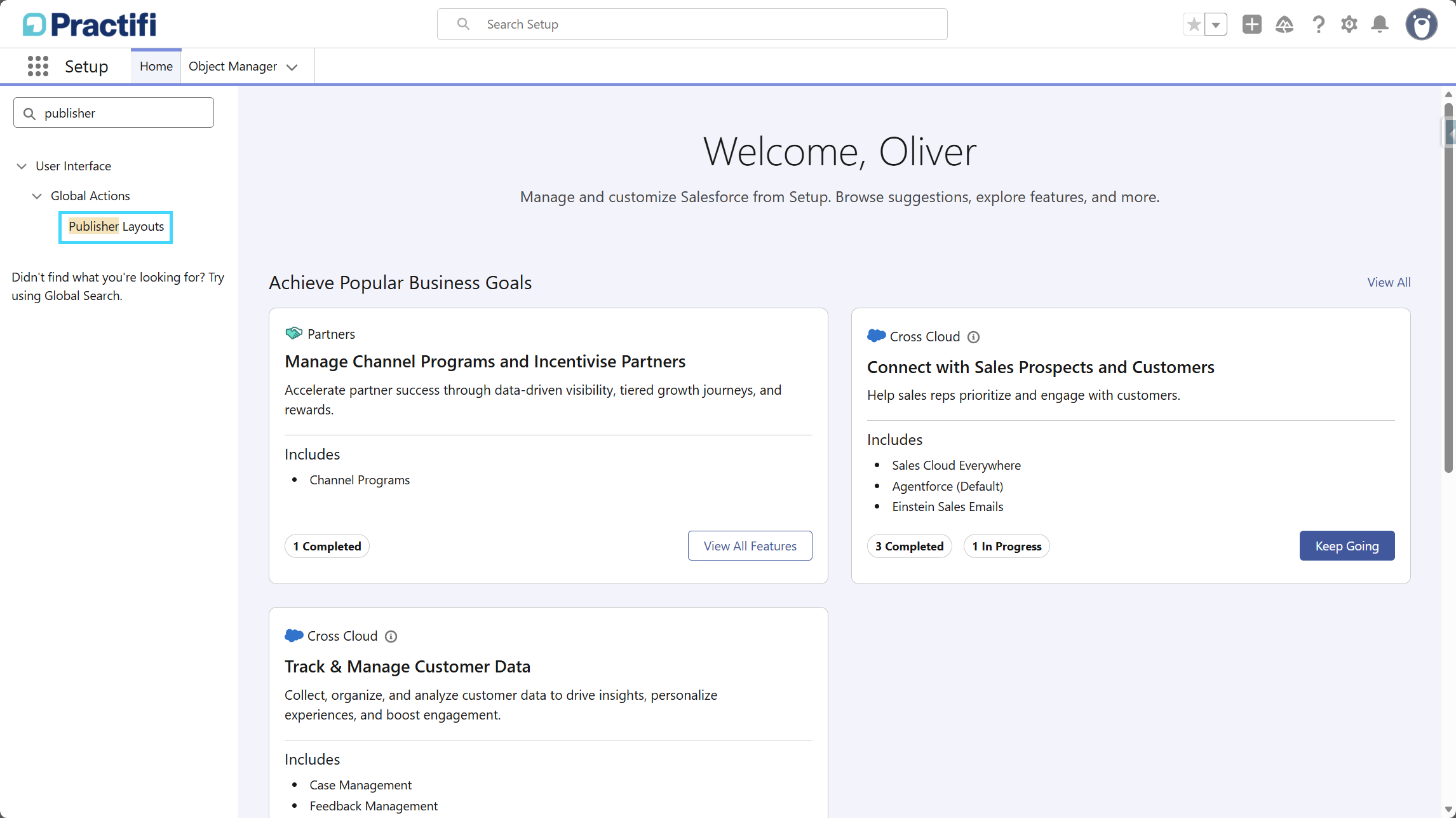The height and width of the screenshot is (818, 1456).
Task: Click the Setup app name label
Action: point(86,66)
